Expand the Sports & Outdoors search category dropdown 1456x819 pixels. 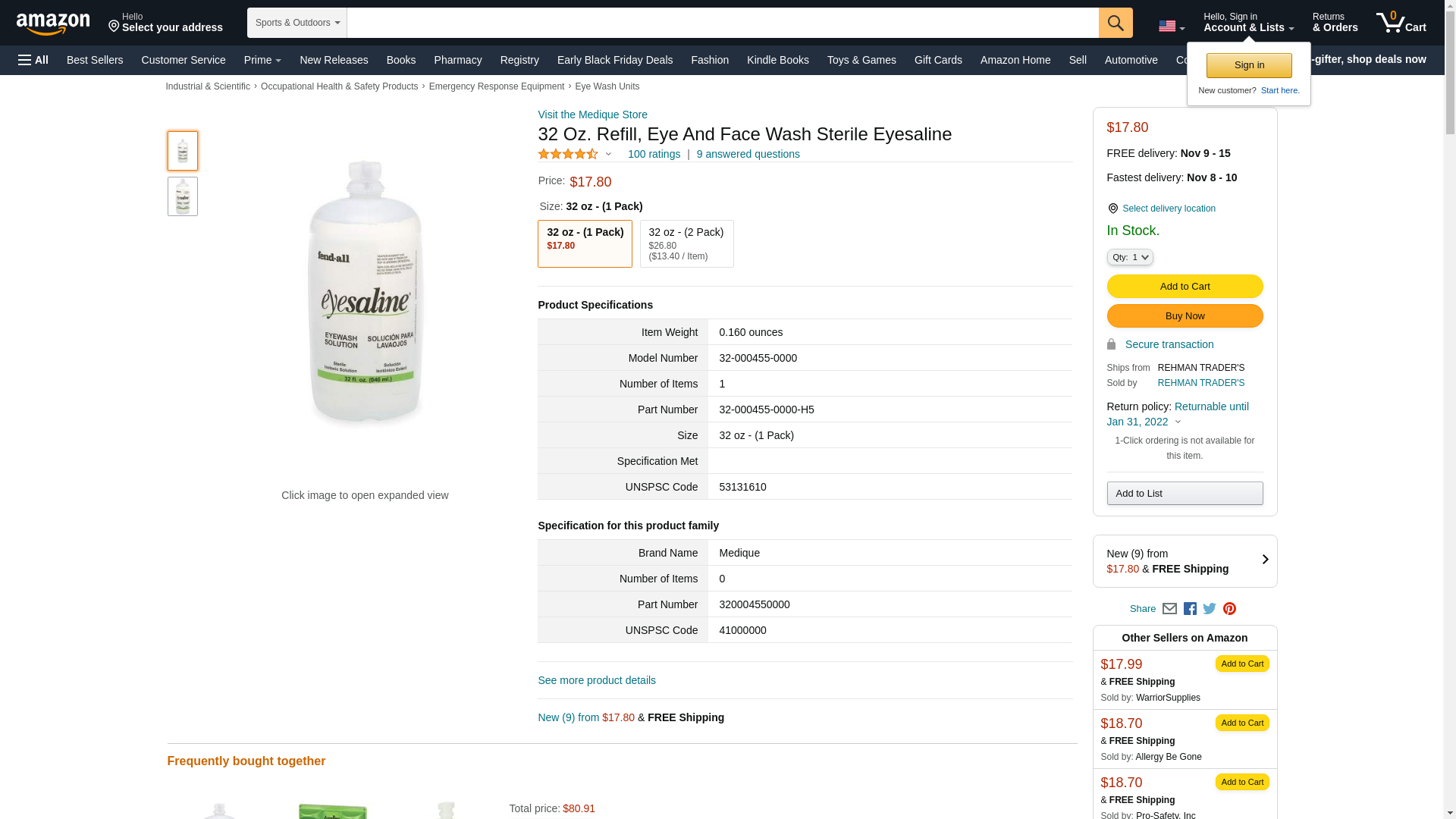click(x=297, y=23)
